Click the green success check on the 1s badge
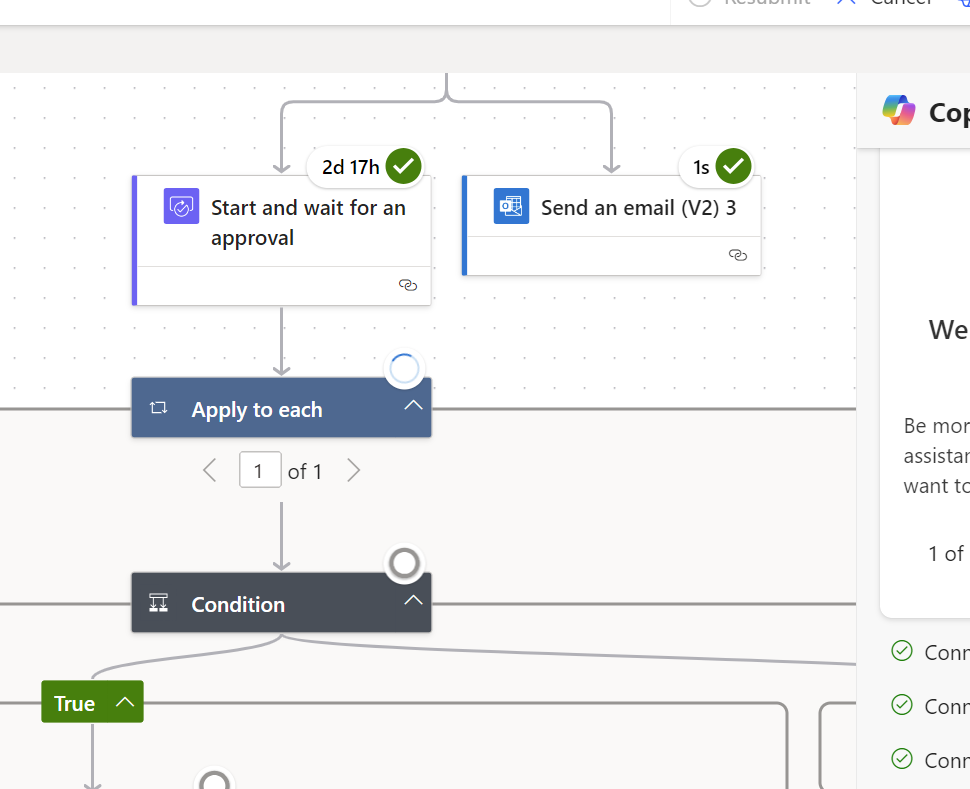 (734, 166)
